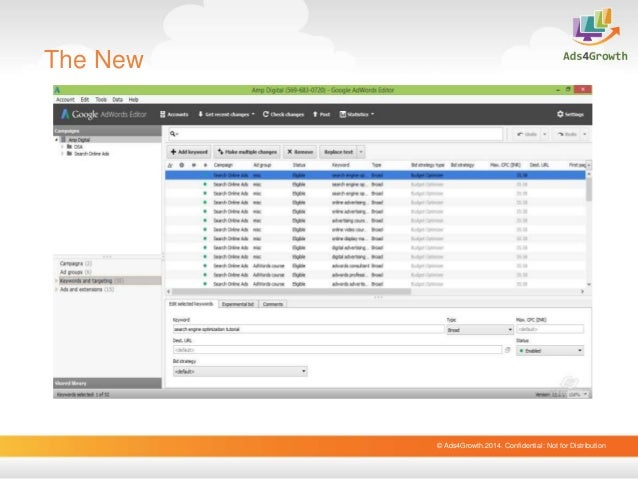Open the Statistics dropdown
Screen dimensions: 638x479
(x=356, y=114)
